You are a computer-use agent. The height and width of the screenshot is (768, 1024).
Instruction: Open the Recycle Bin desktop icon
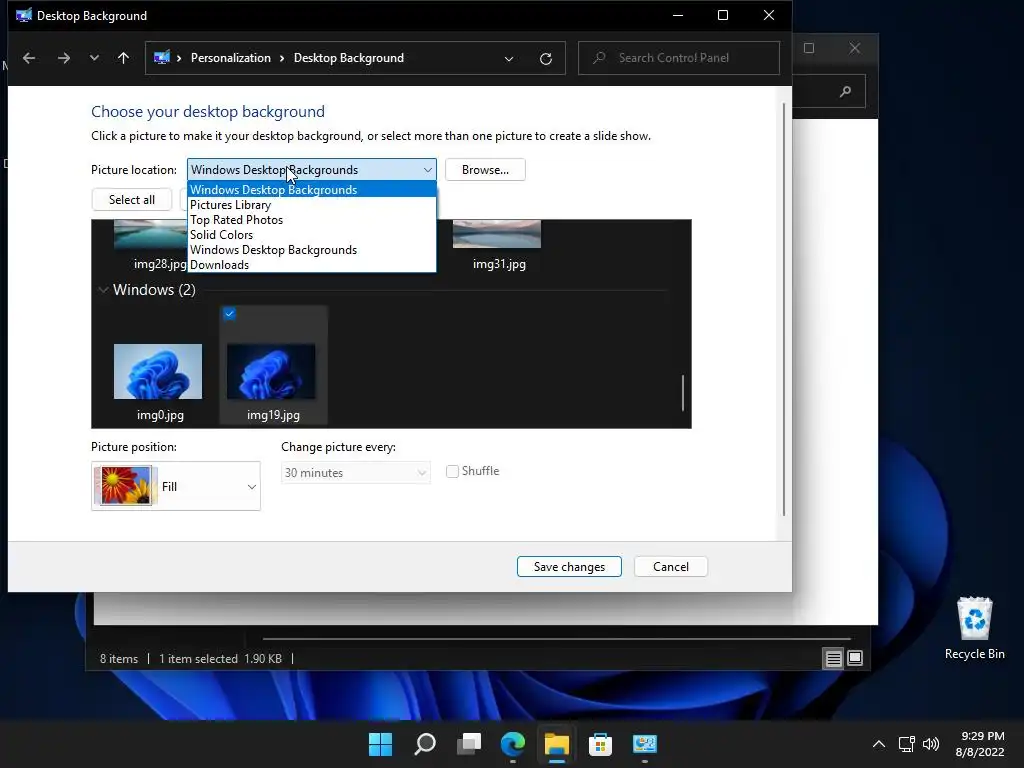coord(974,628)
